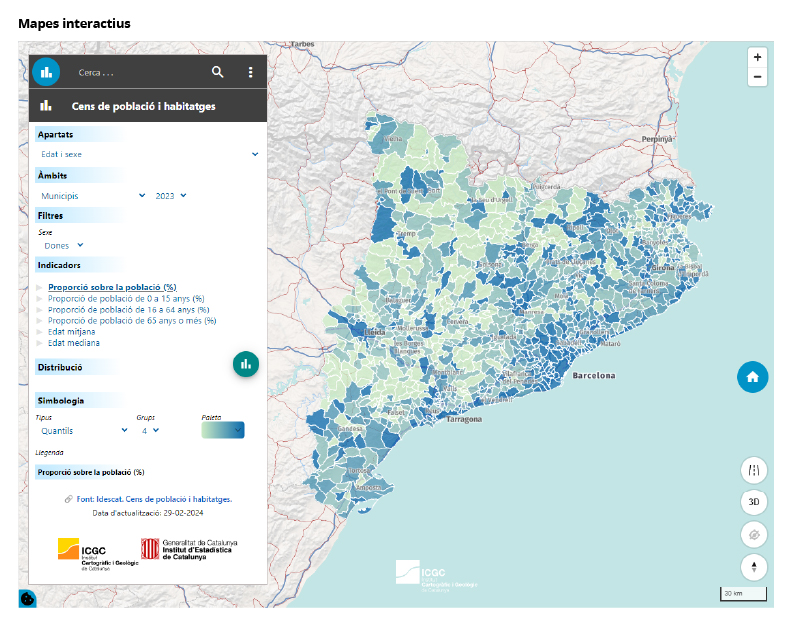Switch the map to 3D view
Image resolution: width=801 pixels, height=626 pixels.
pos(753,503)
